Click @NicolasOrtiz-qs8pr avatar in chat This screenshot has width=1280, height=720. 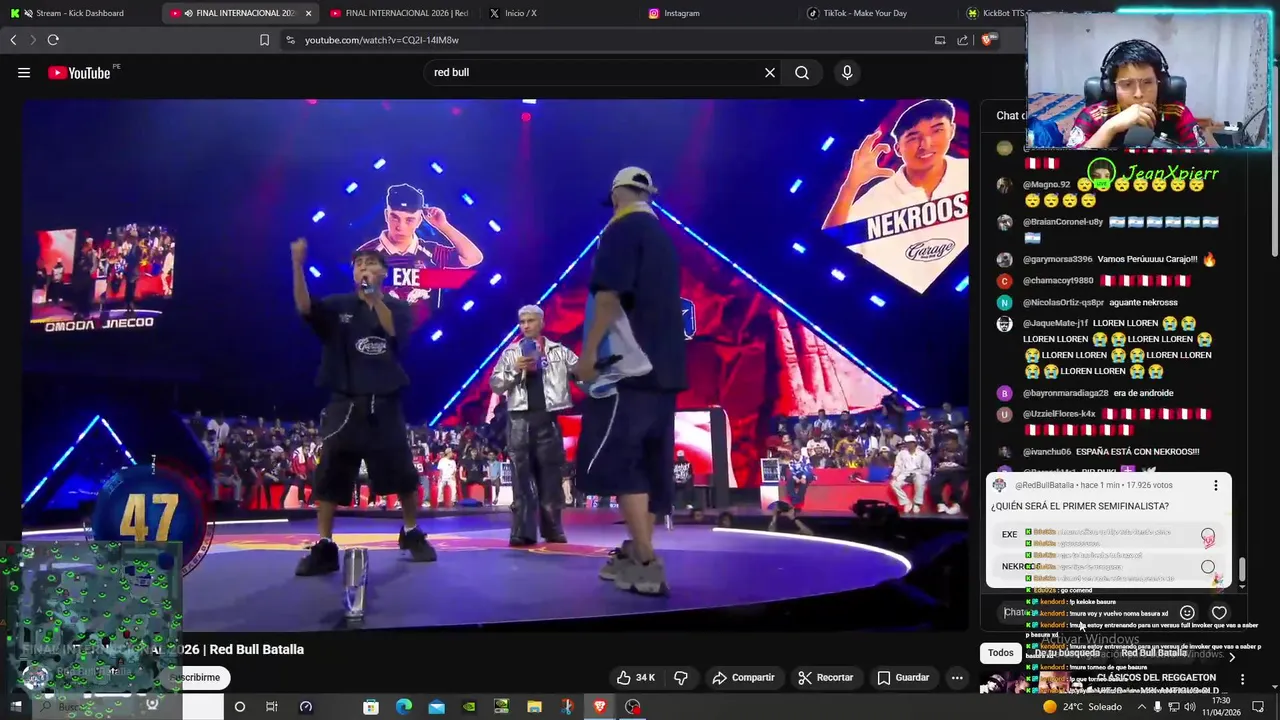pyautogui.click(x=1005, y=302)
